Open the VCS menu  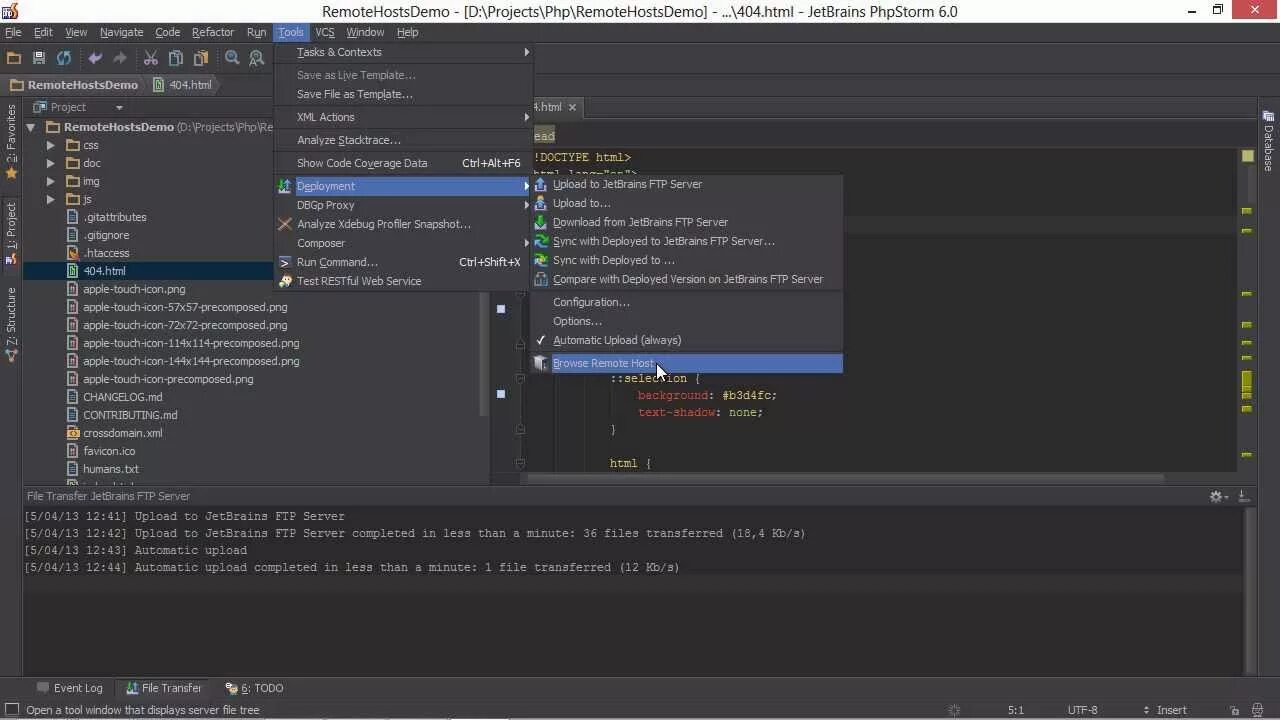pos(325,32)
